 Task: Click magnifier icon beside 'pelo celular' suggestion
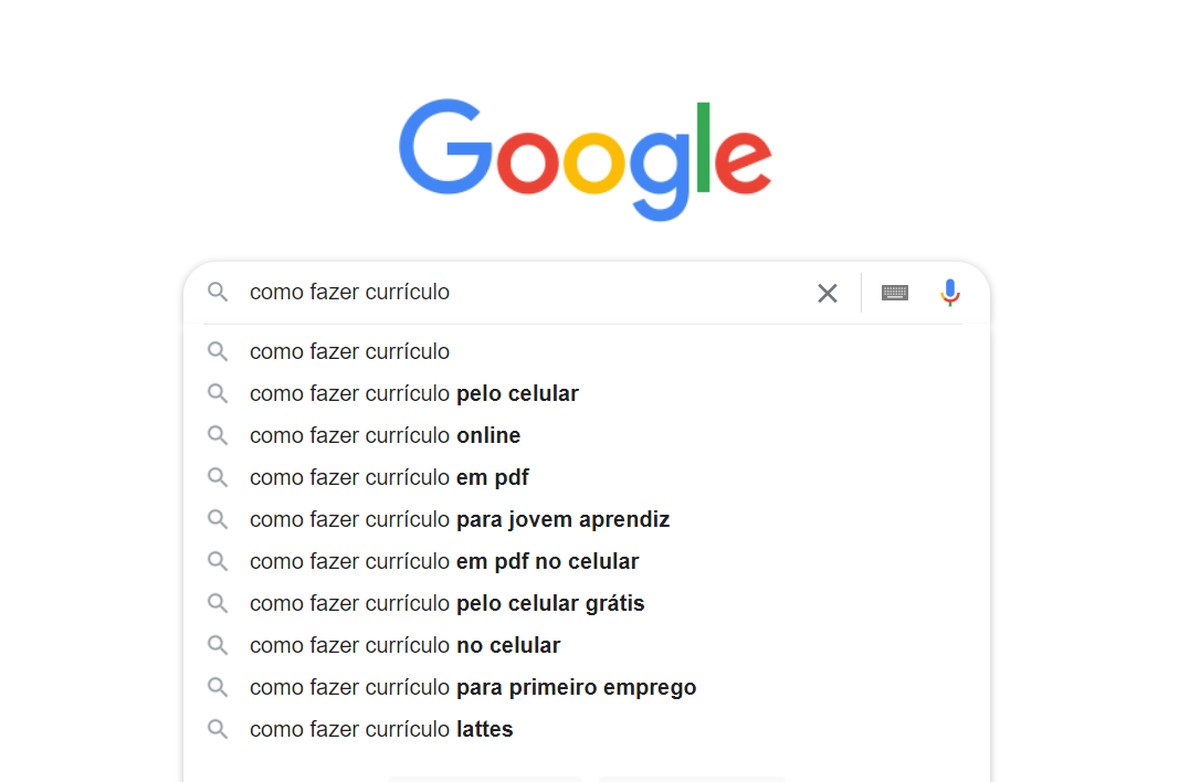217,394
